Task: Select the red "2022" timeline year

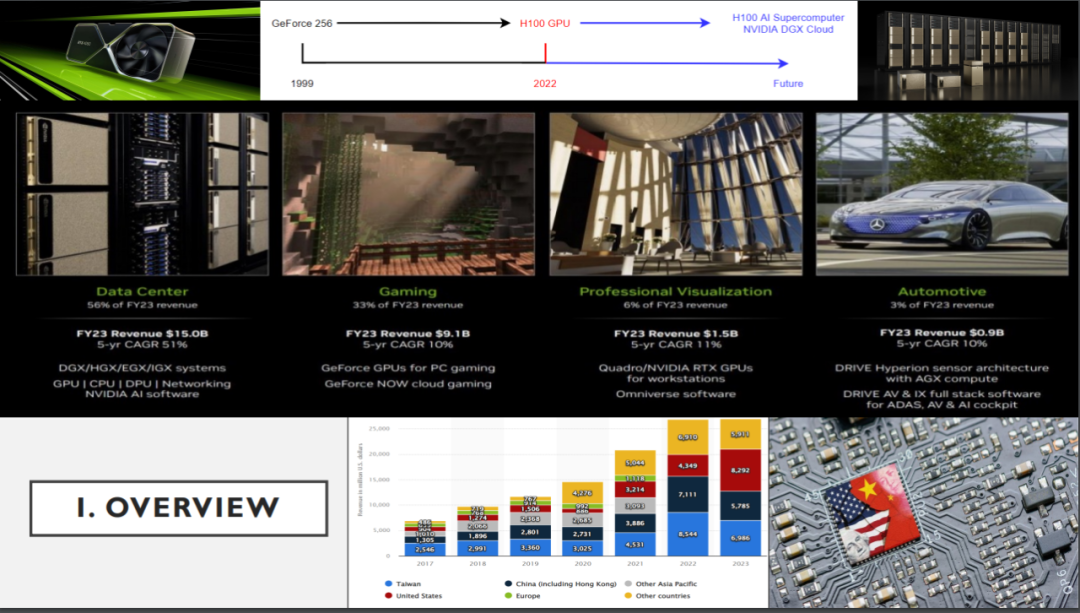Action: (545, 83)
